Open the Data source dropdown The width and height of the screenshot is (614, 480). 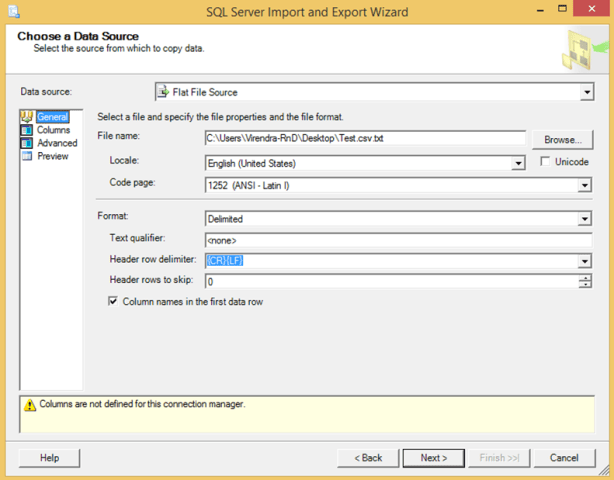pyautogui.click(x=586, y=92)
